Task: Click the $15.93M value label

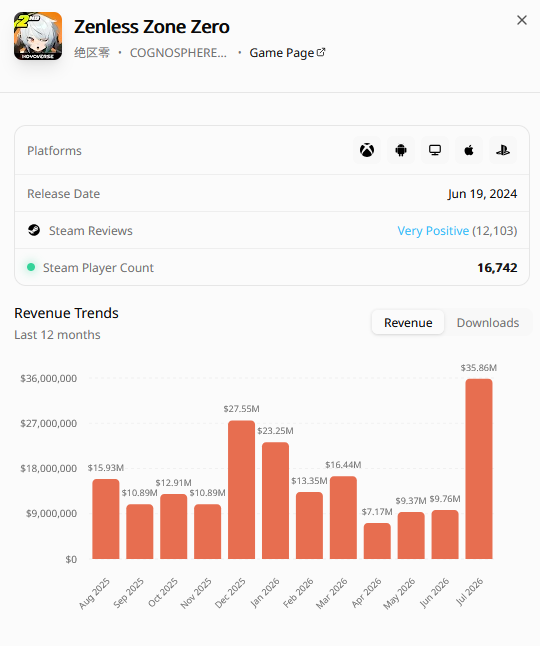Action: point(105,468)
